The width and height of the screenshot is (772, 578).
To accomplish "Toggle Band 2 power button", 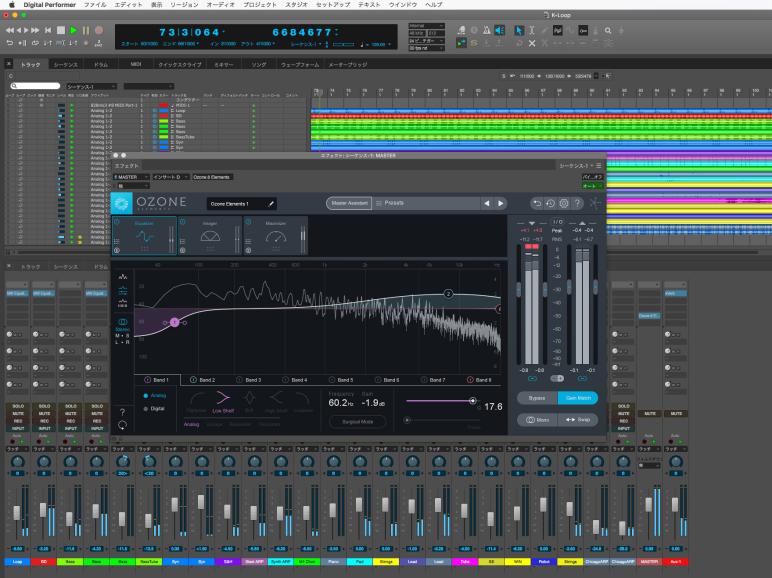I will (193, 380).
